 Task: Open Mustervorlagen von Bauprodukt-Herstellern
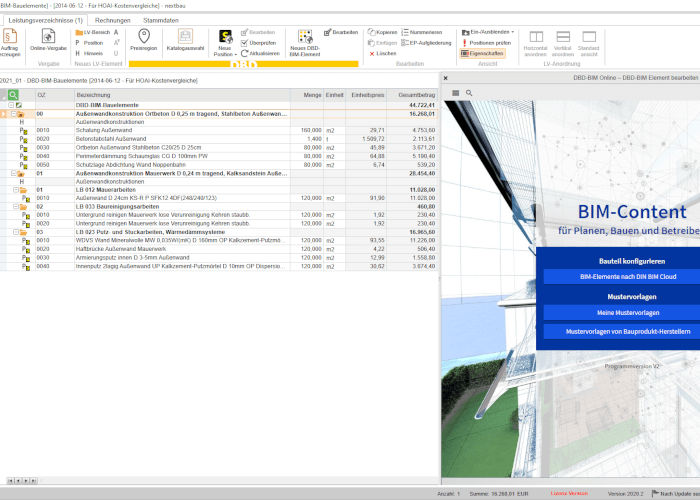[x=628, y=331]
